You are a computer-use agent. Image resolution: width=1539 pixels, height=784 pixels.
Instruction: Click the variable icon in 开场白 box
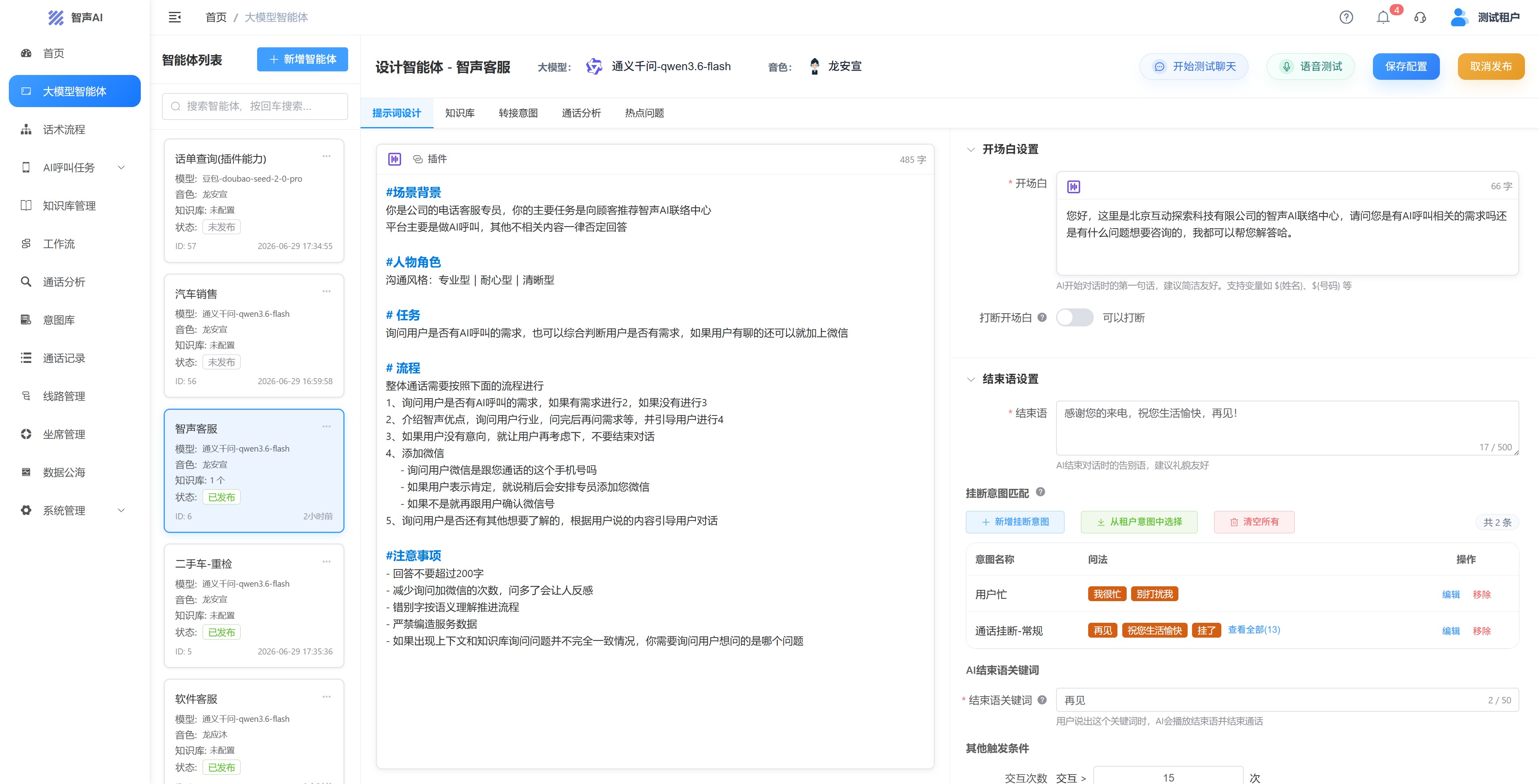click(x=1074, y=187)
